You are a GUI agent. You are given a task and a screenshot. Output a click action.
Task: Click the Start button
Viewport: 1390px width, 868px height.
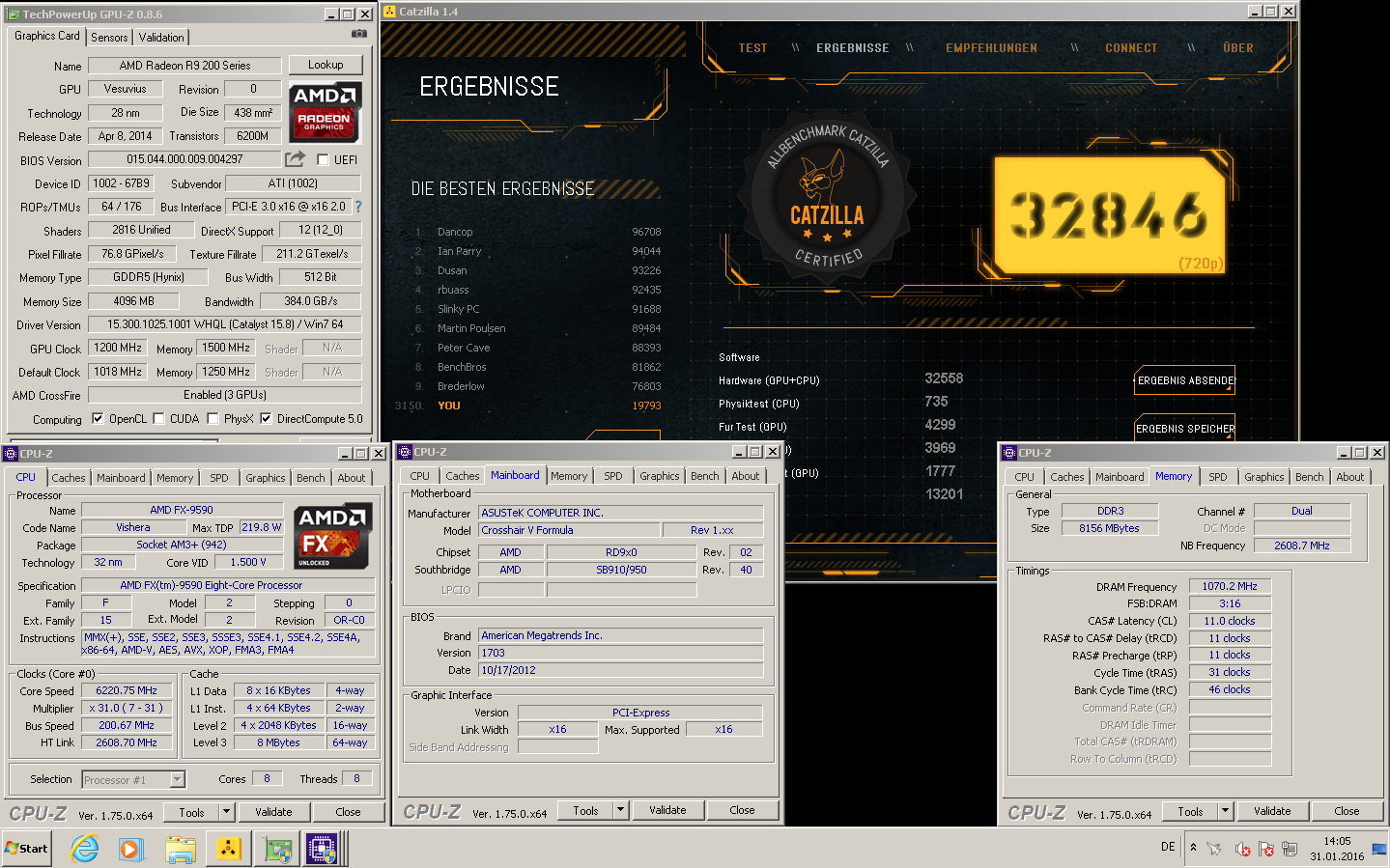point(26,849)
